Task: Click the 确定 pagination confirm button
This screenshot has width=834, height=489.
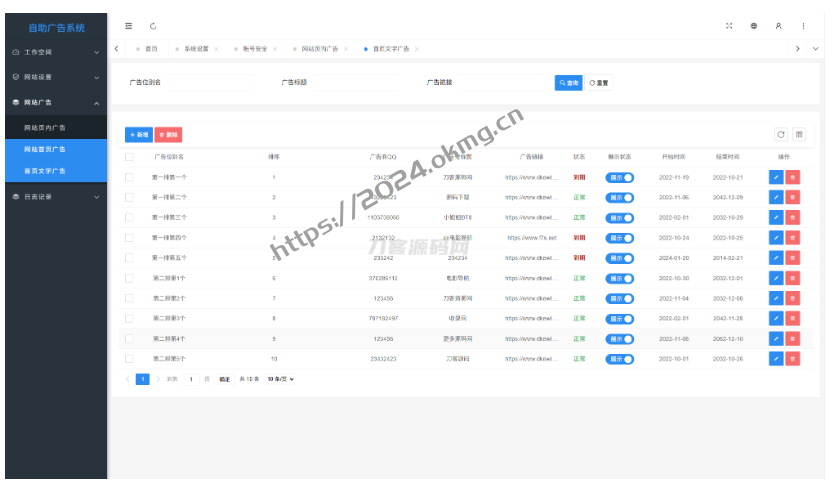Action: coord(225,379)
